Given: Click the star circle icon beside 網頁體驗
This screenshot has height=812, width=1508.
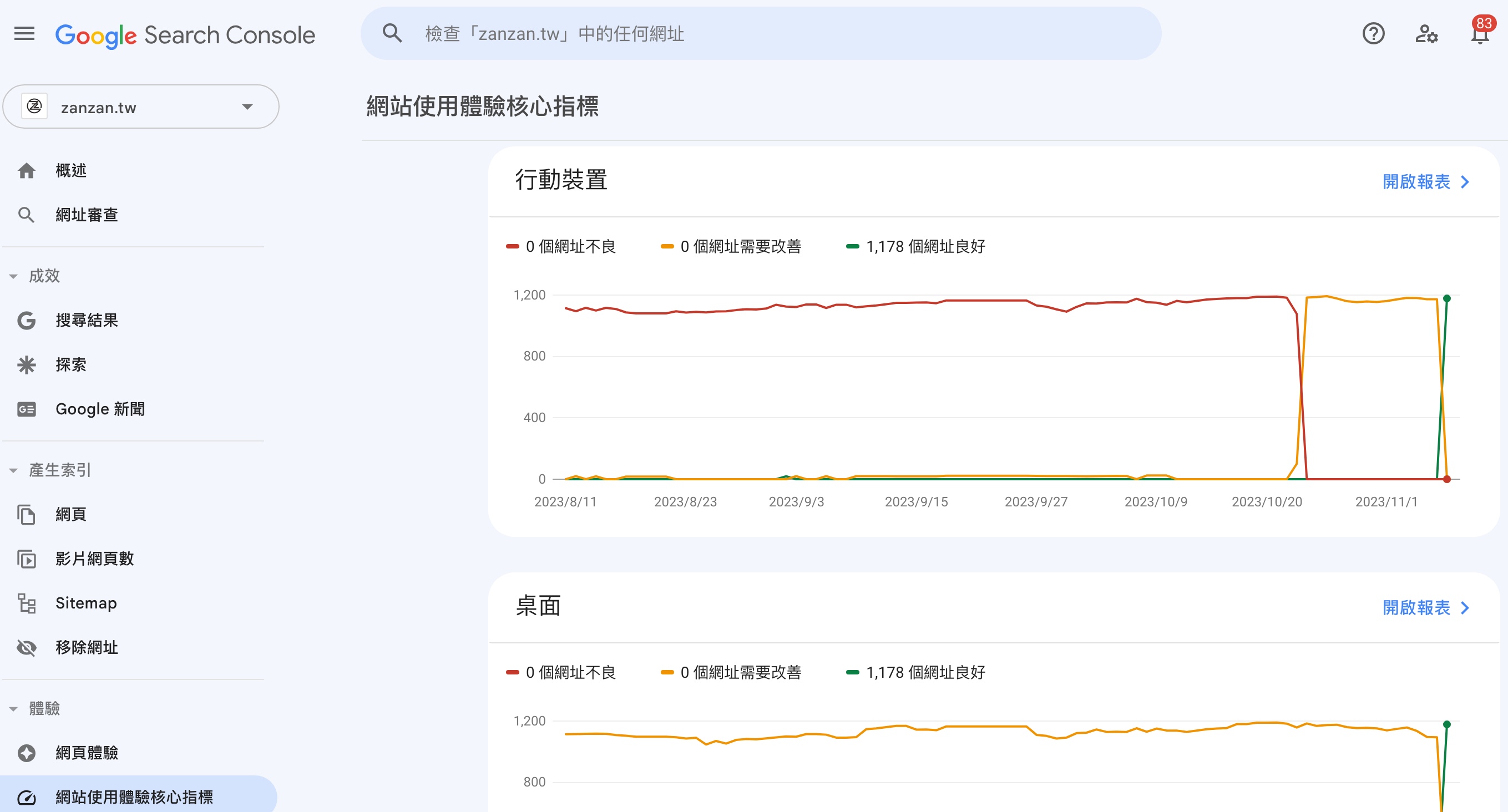Looking at the screenshot, I should point(26,753).
